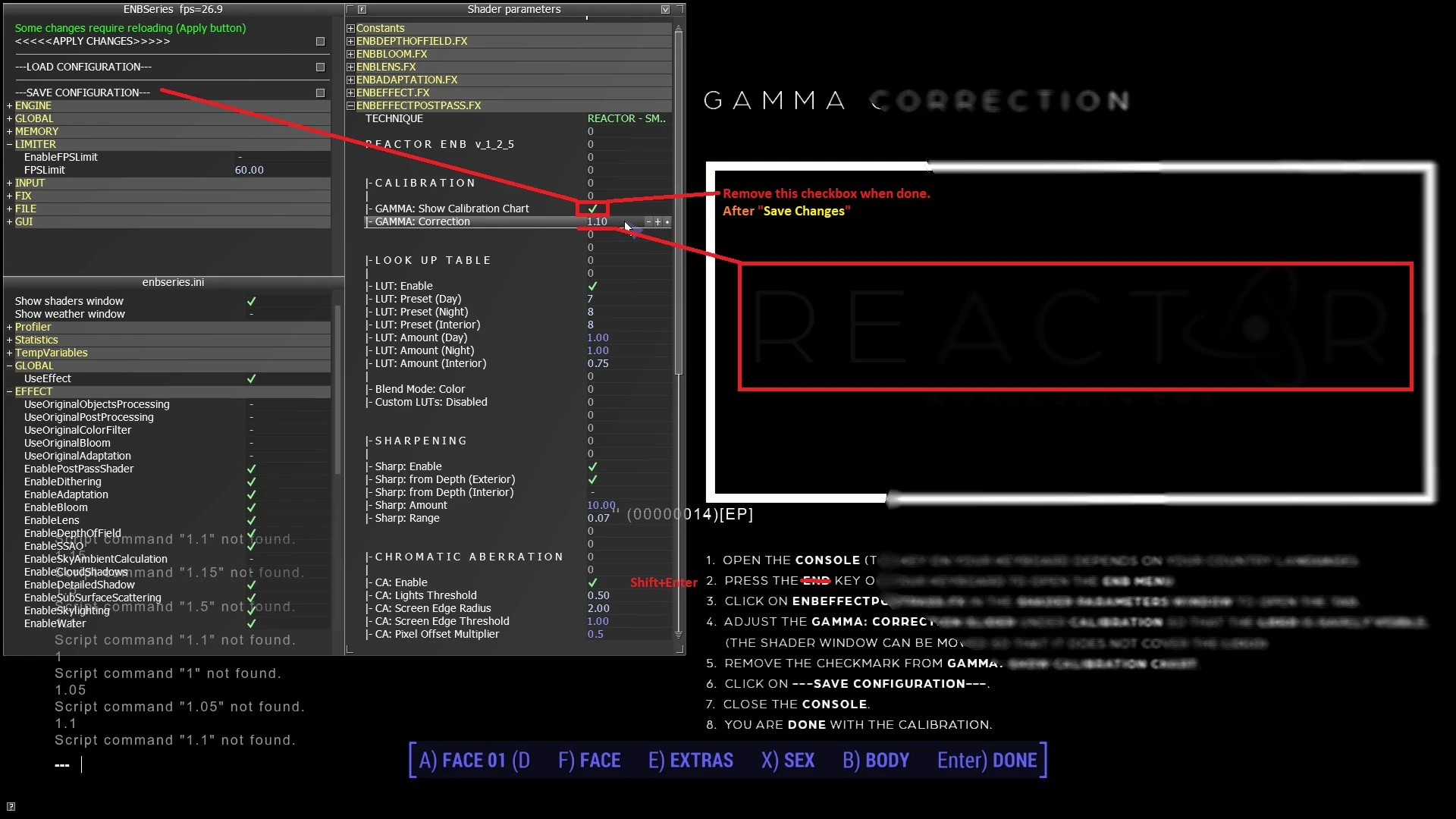Select B) BODY menu option
1456x819 pixels.
[x=876, y=761]
